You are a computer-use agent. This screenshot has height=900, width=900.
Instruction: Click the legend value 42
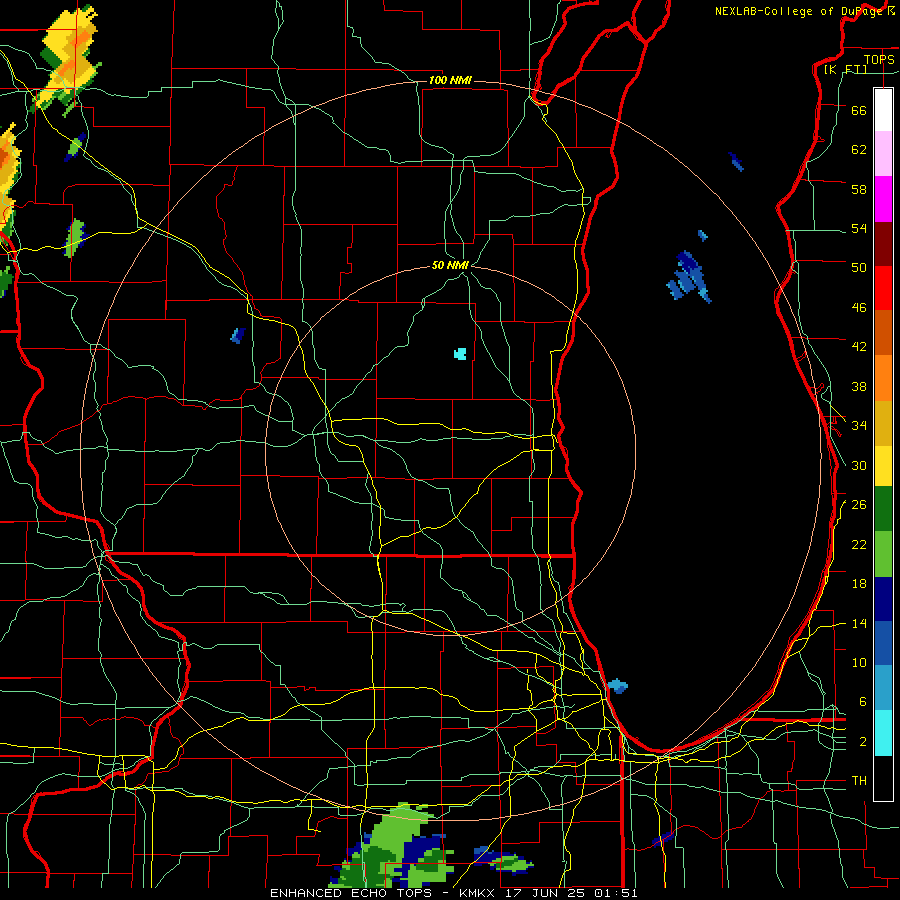click(x=859, y=347)
